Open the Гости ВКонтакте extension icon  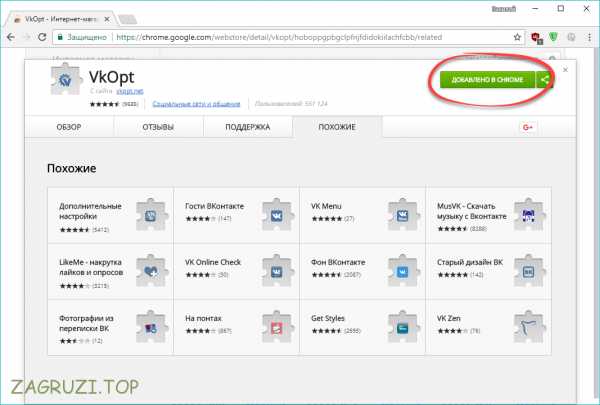click(x=278, y=215)
